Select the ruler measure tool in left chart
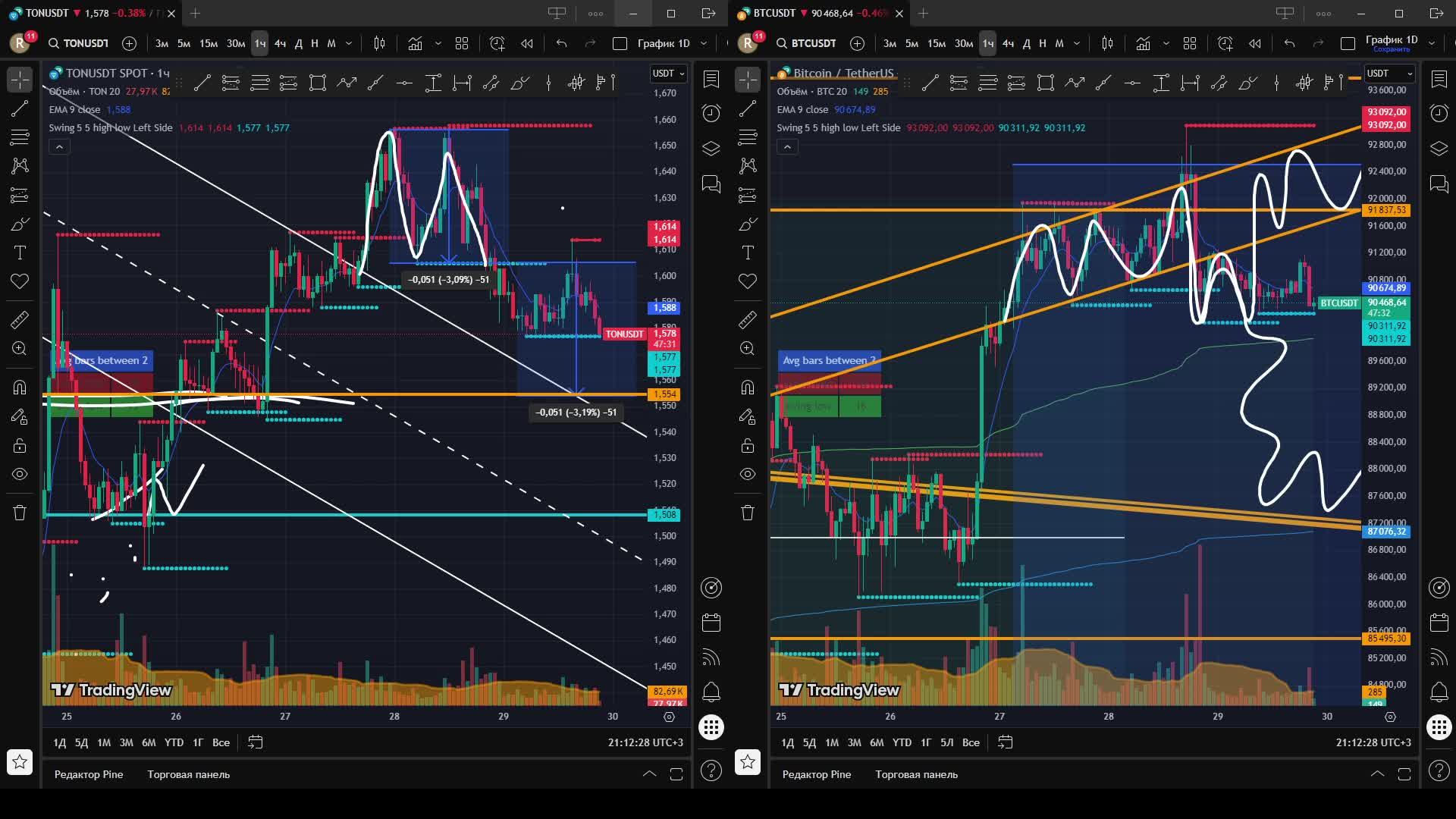Image resolution: width=1456 pixels, height=819 pixels. click(20, 320)
